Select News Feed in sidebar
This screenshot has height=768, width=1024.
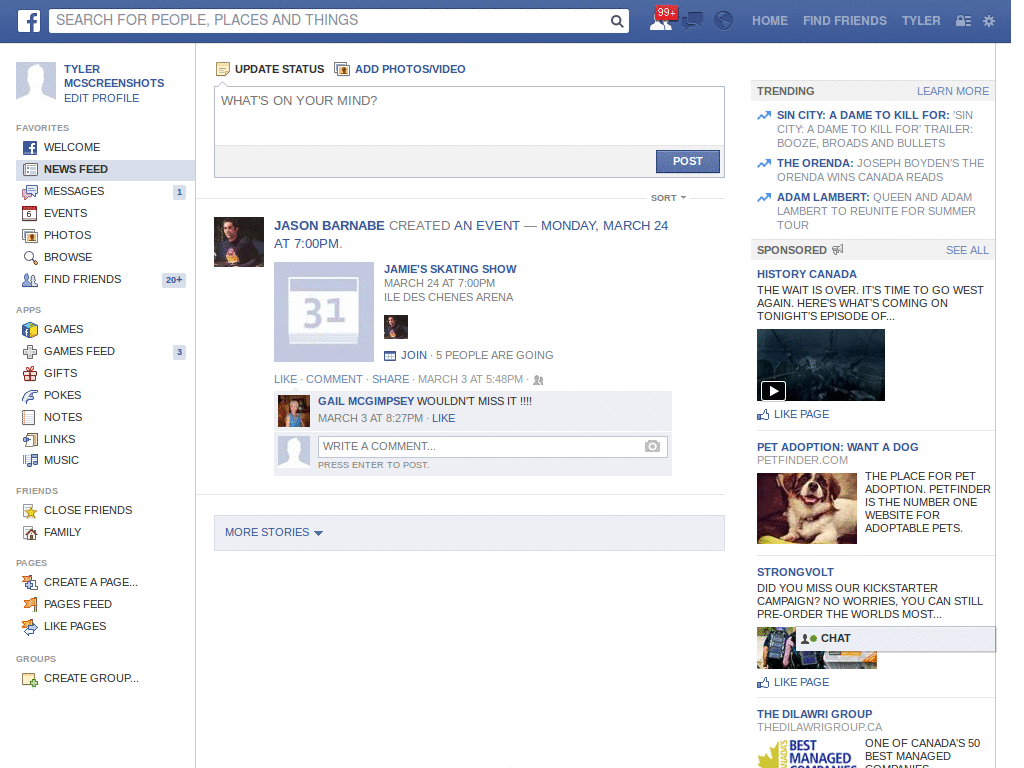coord(105,170)
